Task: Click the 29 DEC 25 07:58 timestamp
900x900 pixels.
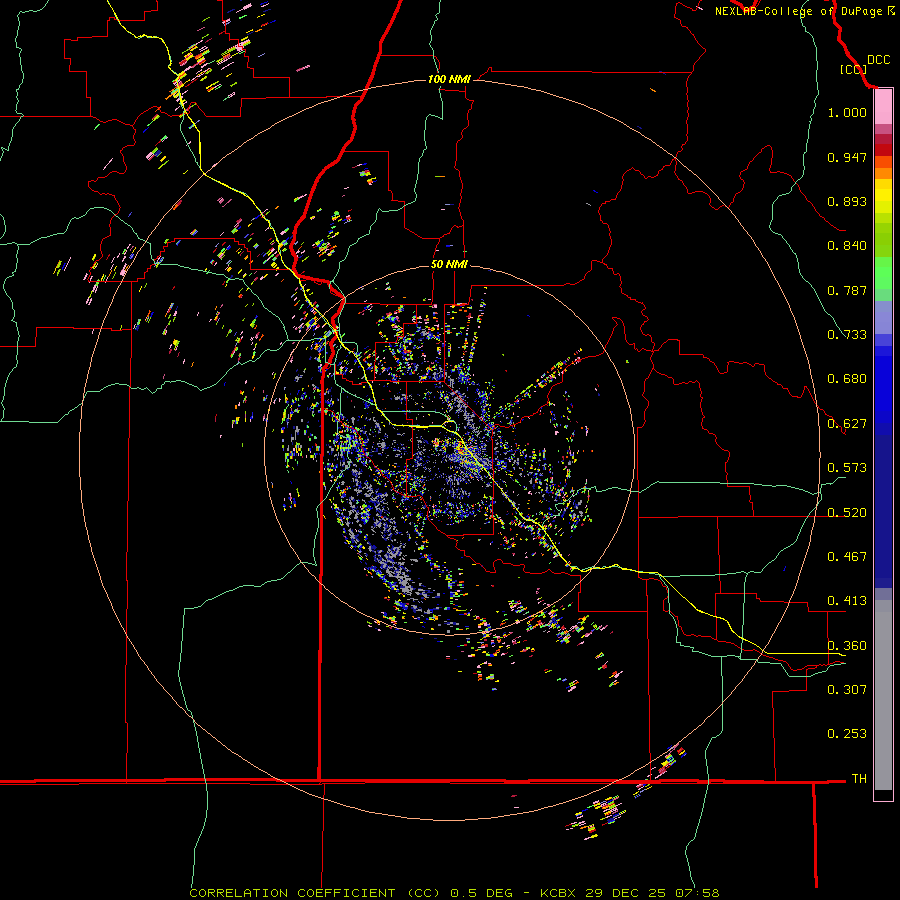Action: 652,893
